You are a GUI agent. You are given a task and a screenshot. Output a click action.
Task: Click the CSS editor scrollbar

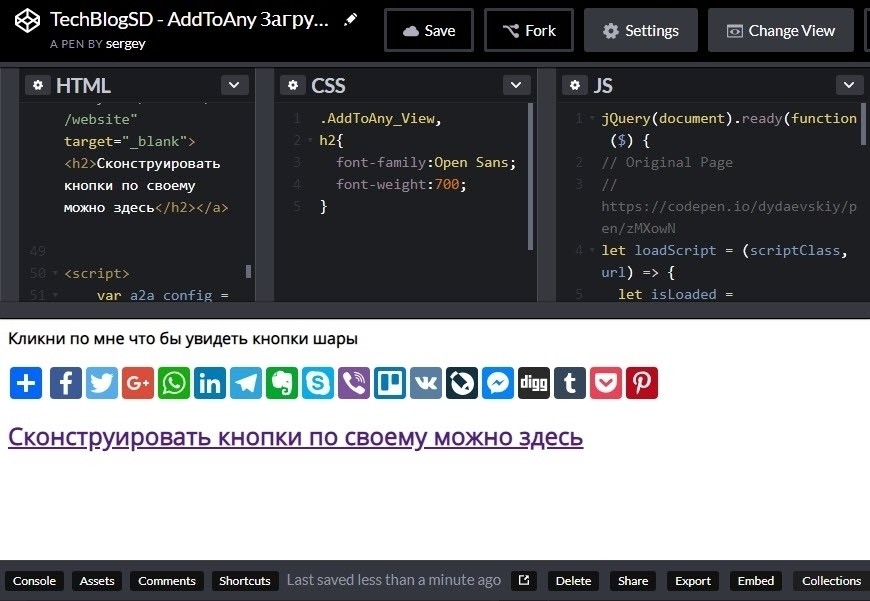(530, 176)
